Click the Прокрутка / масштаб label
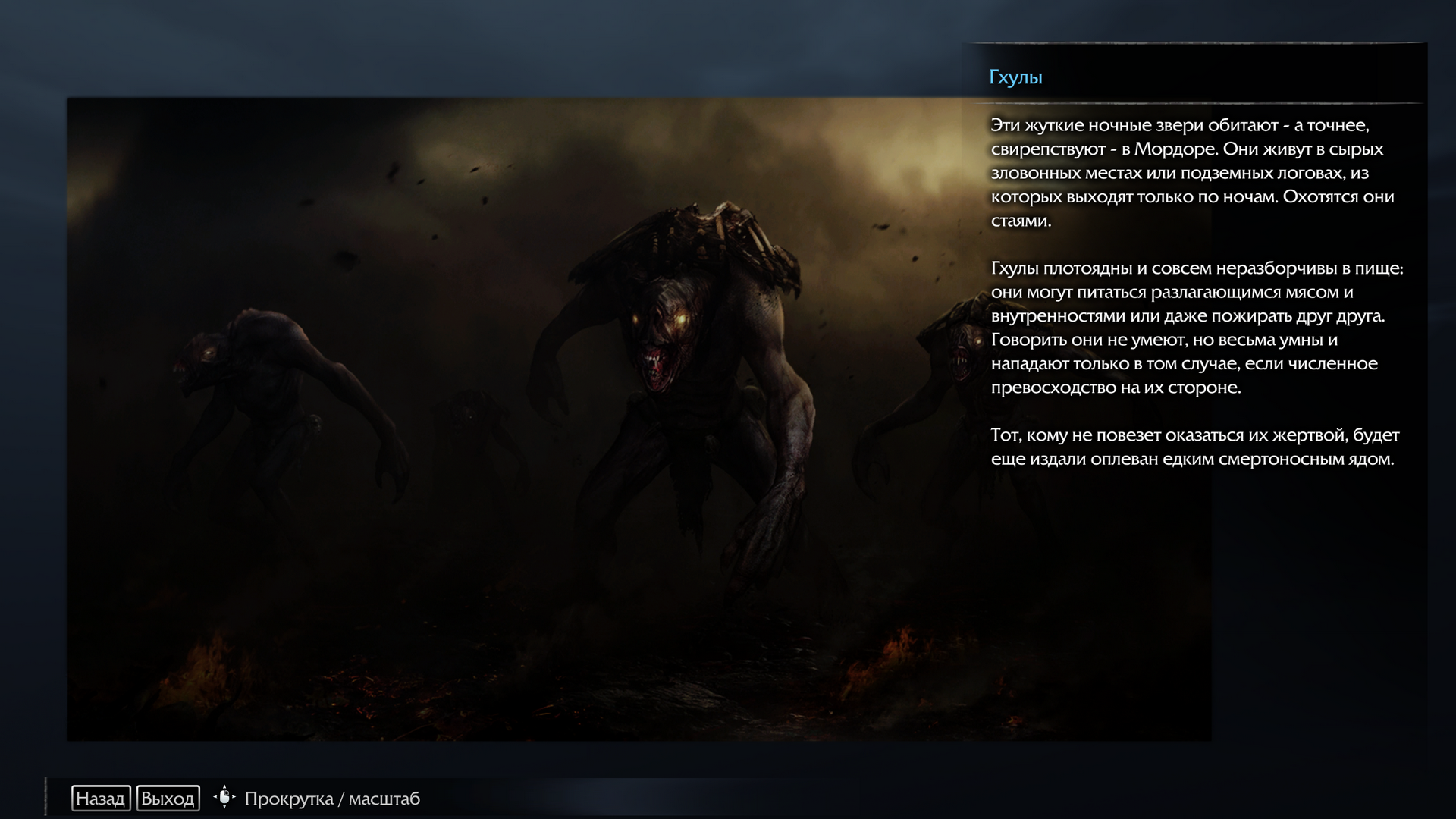1456x819 pixels. pos(331,799)
